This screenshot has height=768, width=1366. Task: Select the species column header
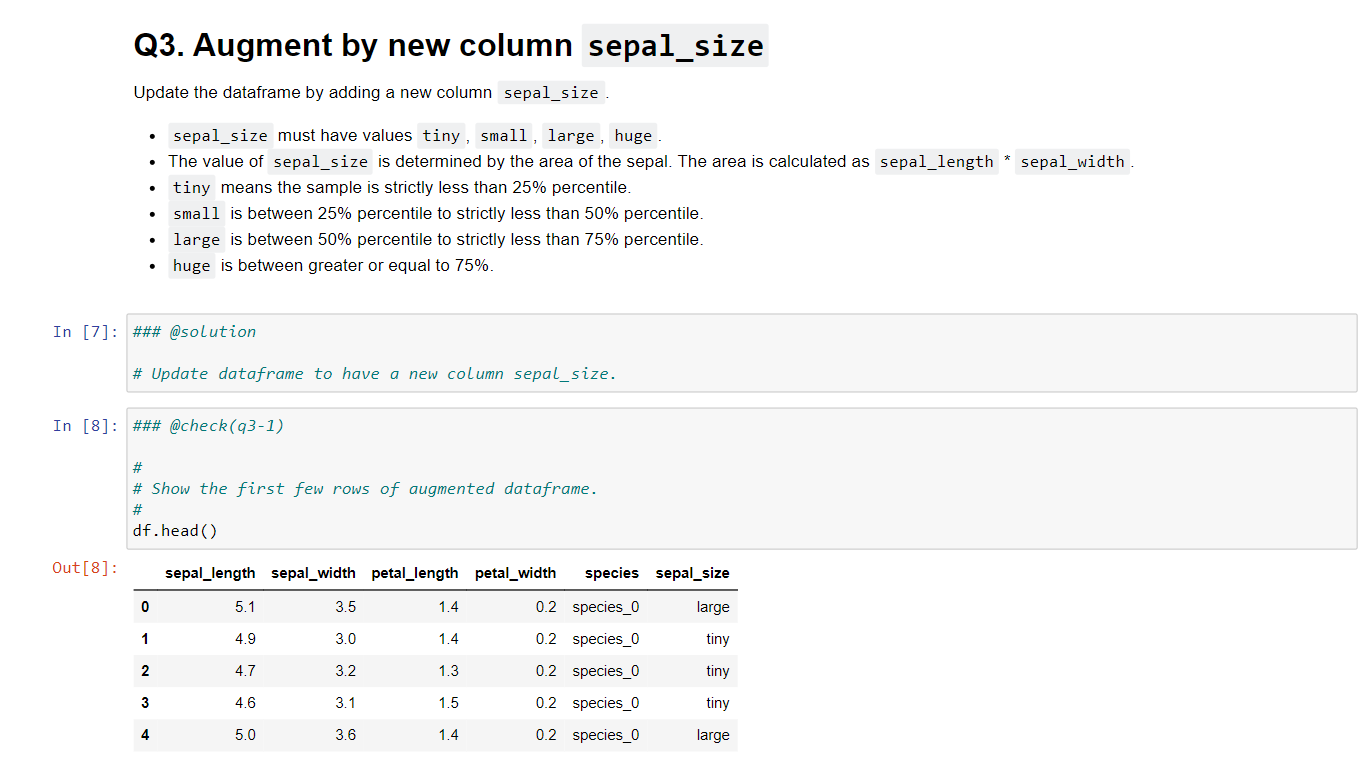point(611,573)
